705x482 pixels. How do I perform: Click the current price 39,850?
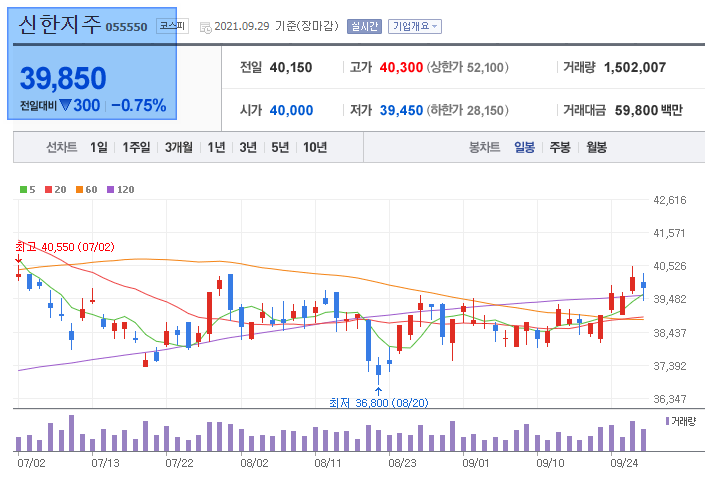(x=63, y=78)
